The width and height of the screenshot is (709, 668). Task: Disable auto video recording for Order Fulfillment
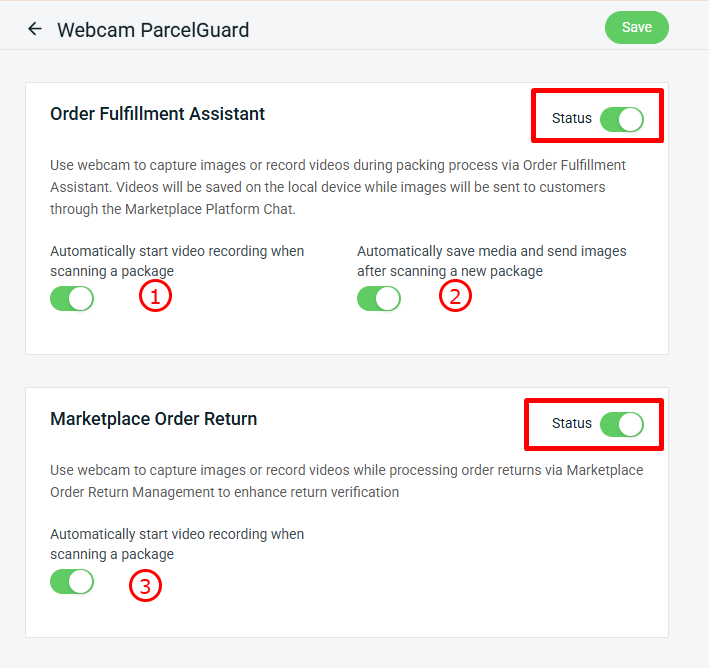point(72,298)
